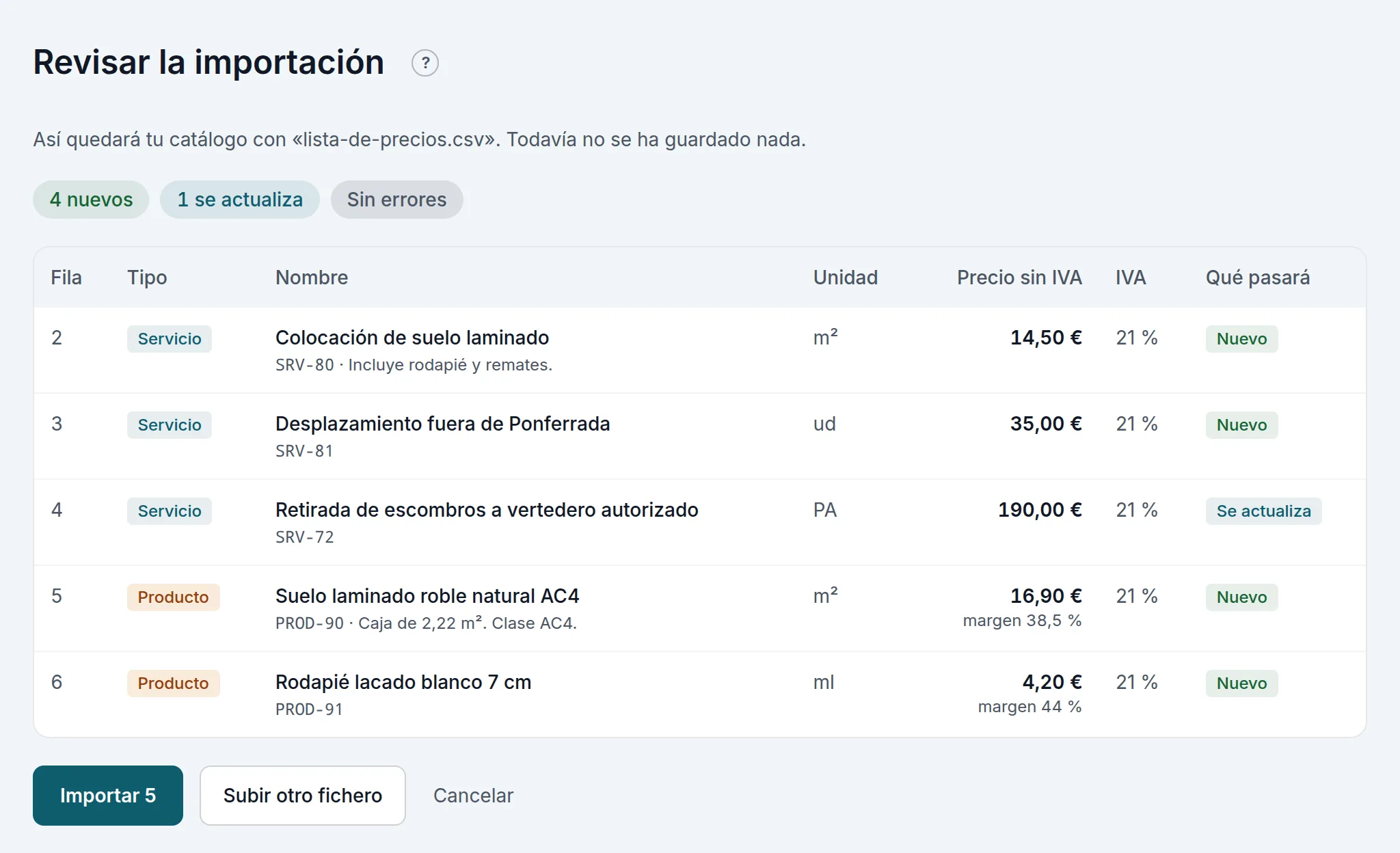
Task: Click the SRV-72 code text
Action: click(x=304, y=537)
